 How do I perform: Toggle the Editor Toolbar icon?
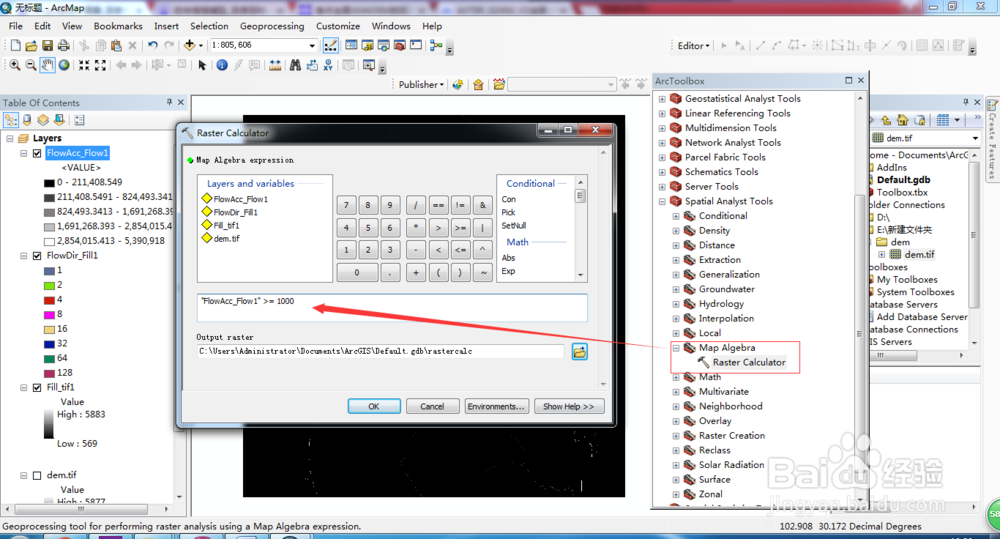(330, 45)
